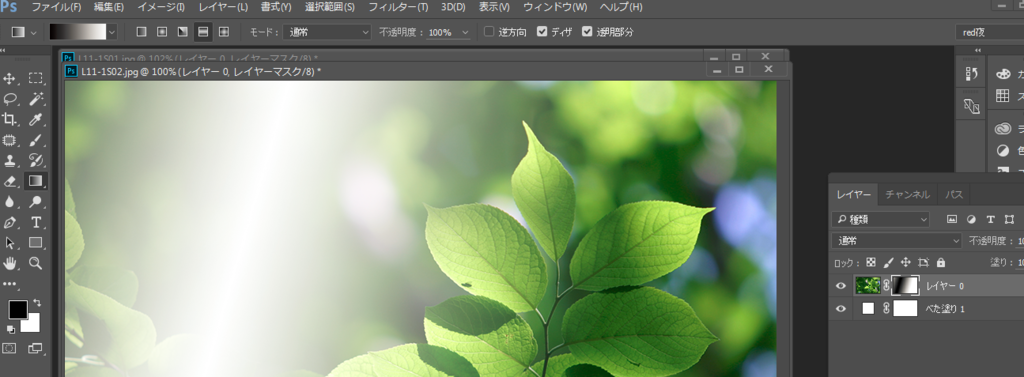Screen dimensions: 1024x377
Task: Select the Healing Brush patch tool
Action: click(10, 140)
